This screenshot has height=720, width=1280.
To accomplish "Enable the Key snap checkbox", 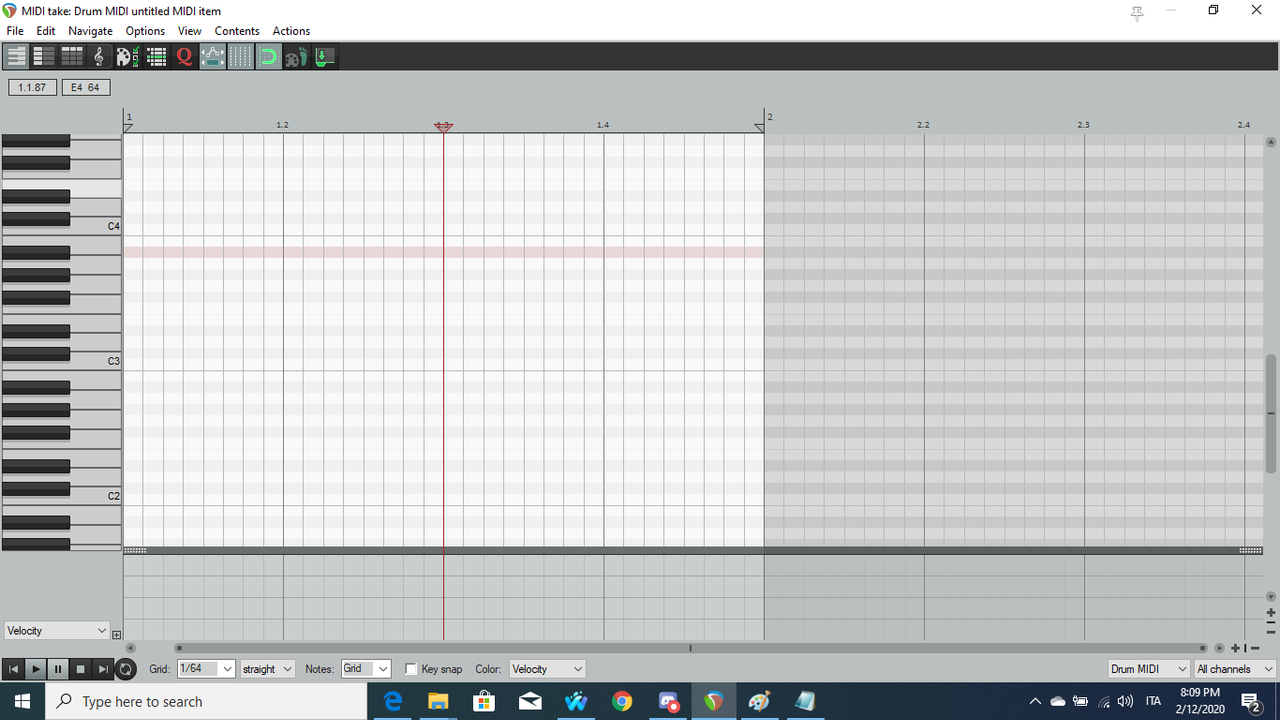I will [410, 669].
